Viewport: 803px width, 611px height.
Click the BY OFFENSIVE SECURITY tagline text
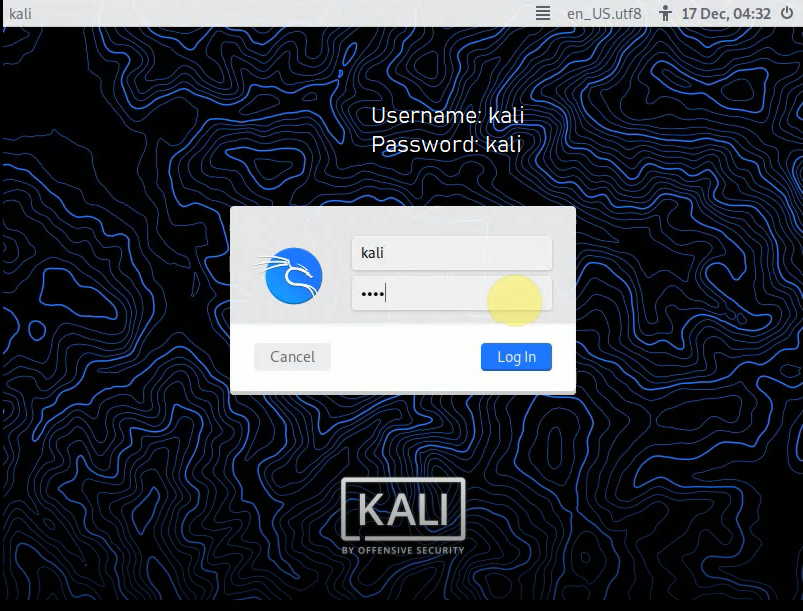pos(404,548)
